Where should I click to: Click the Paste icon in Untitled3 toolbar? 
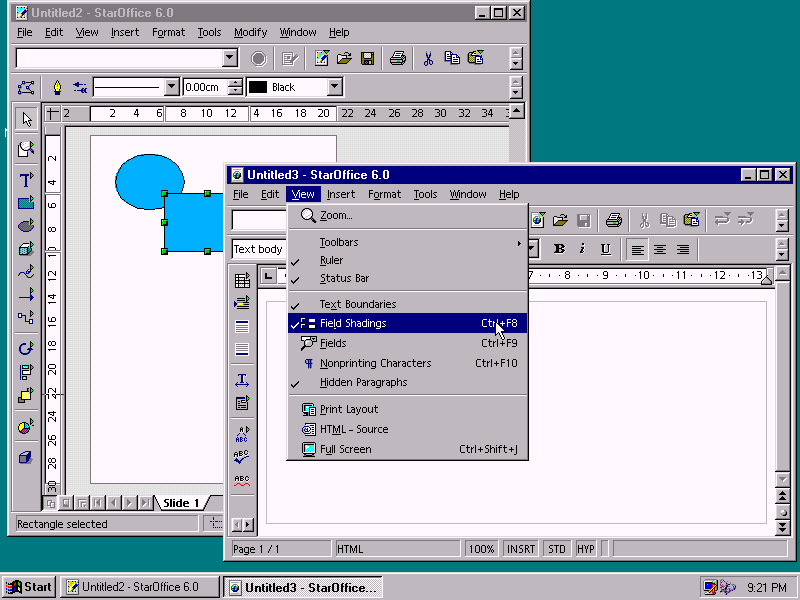(691, 220)
